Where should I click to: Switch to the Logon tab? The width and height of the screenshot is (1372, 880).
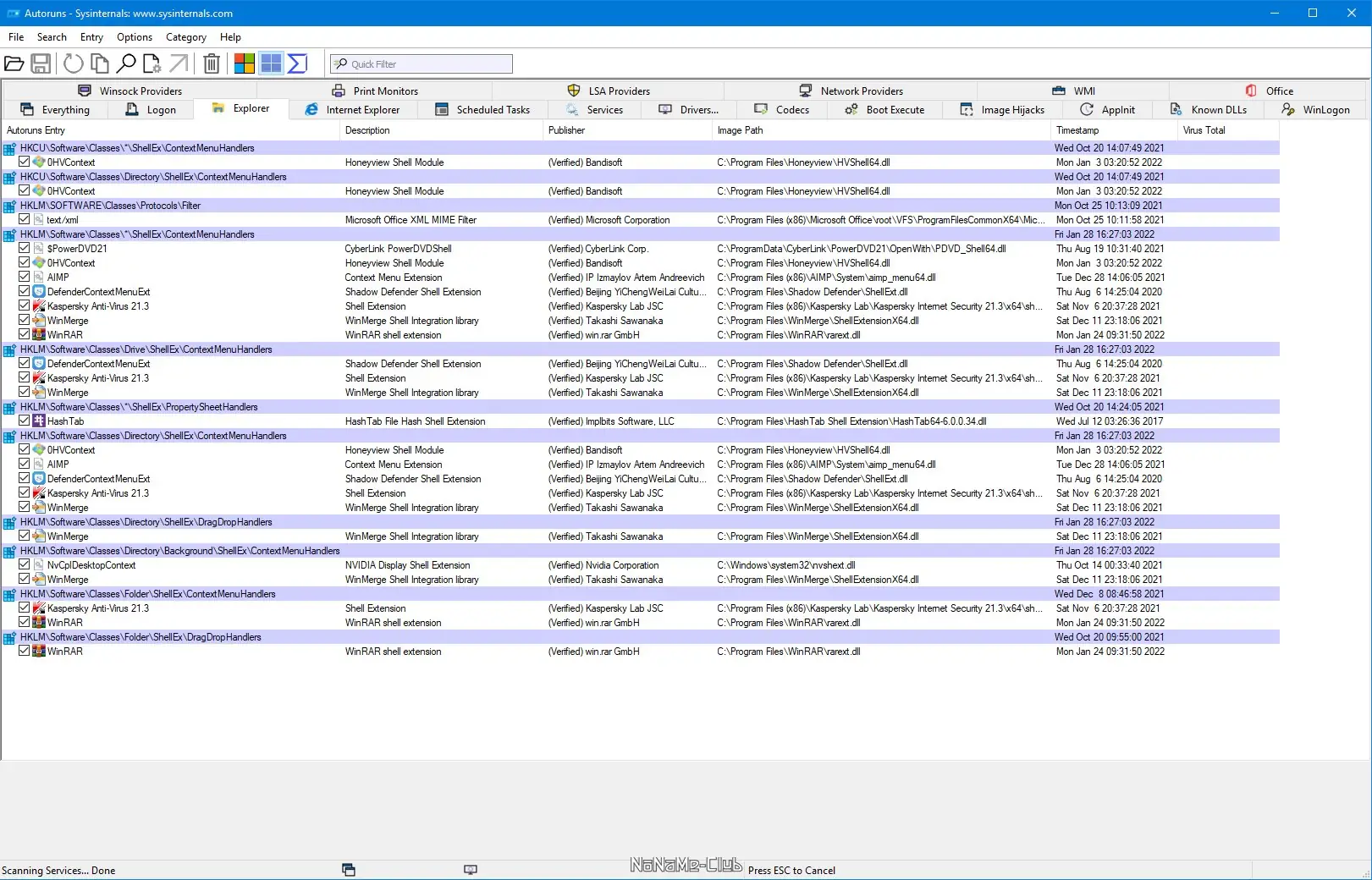(x=151, y=110)
